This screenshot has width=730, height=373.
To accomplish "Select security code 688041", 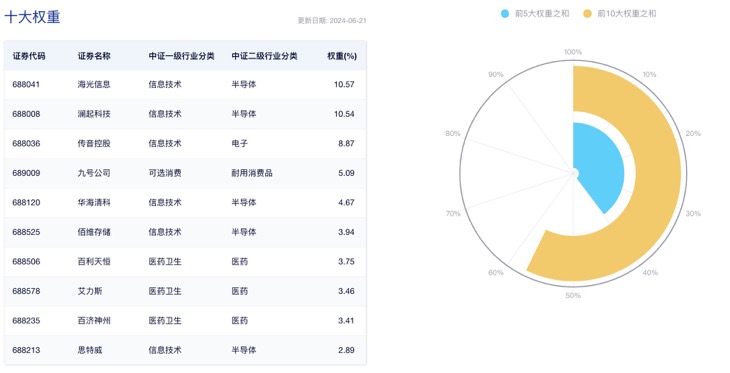I will pyautogui.click(x=26, y=84).
